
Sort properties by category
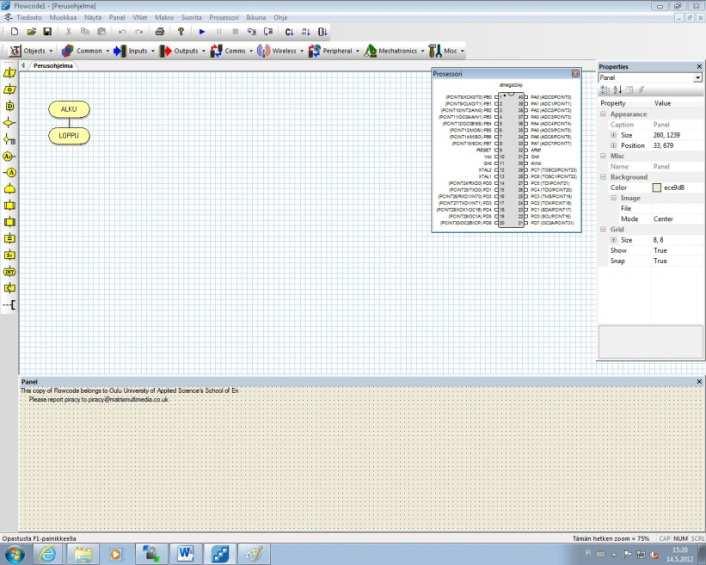[x=605, y=90]
